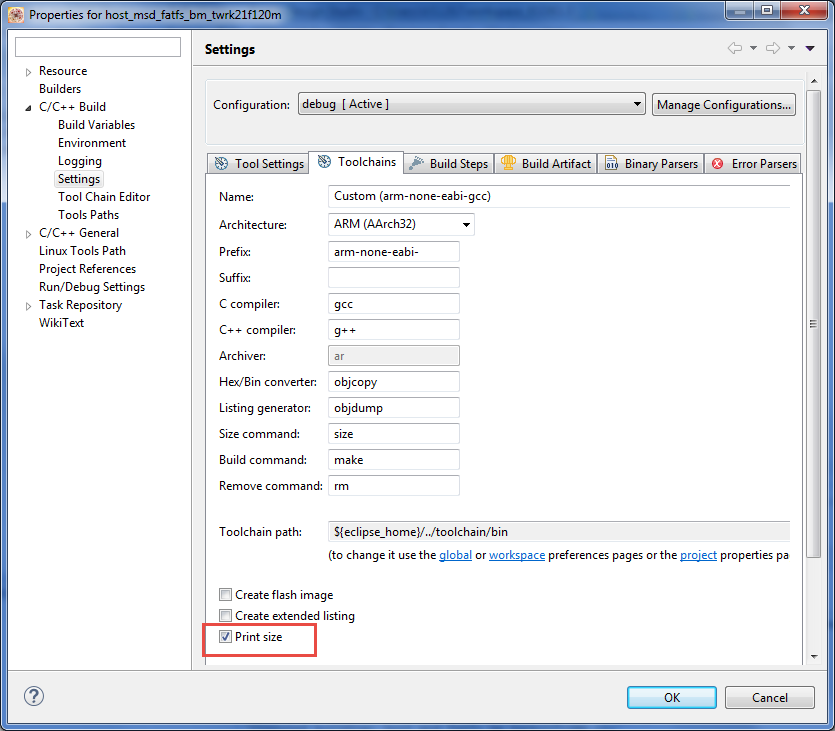Select Build Variables in the tree
The height and width of the screenshot is (731, 835).
pyautogui.click(x=96, y=125)
